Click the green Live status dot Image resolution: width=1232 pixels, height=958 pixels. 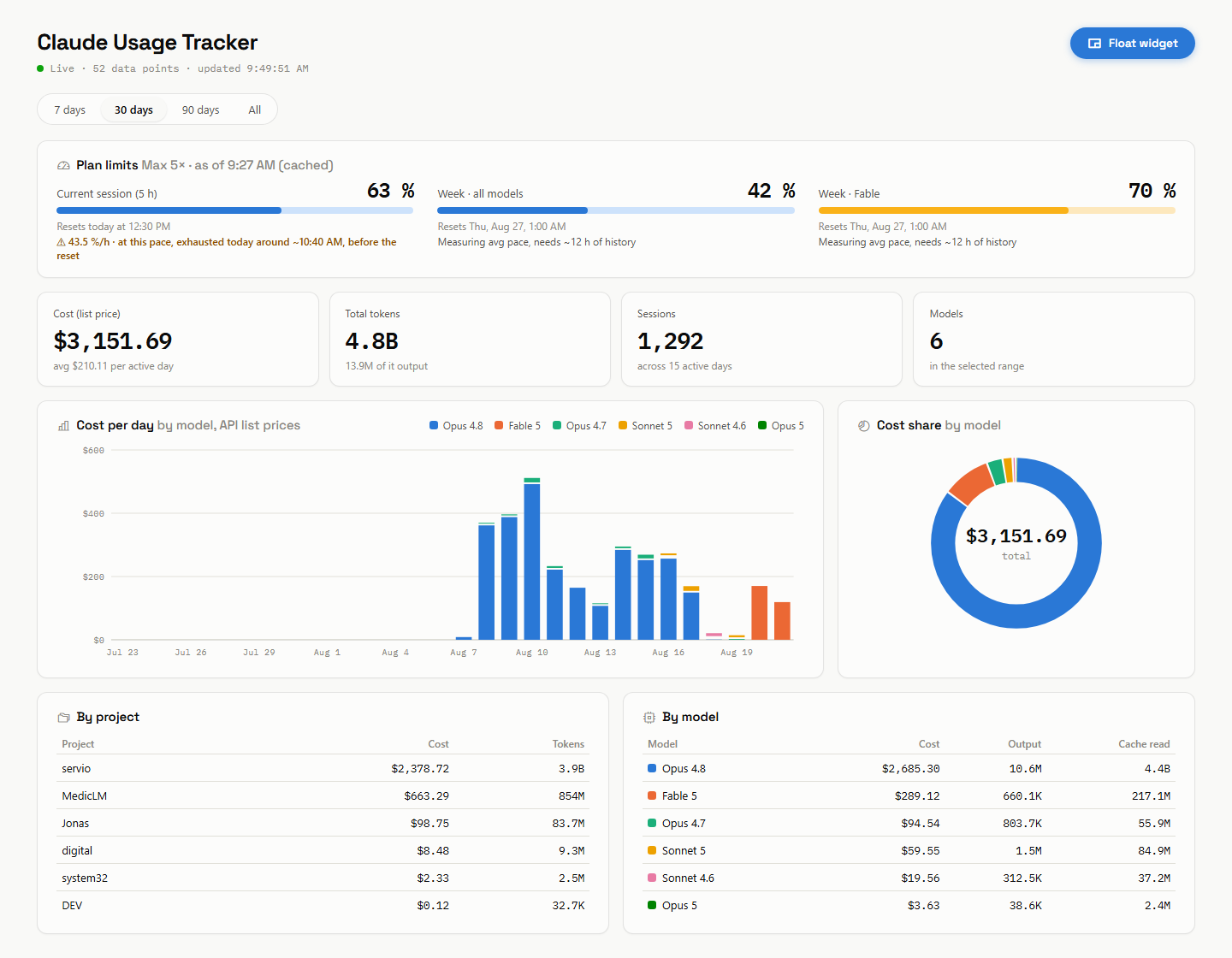pyautogui.click(x=40, y=68)
